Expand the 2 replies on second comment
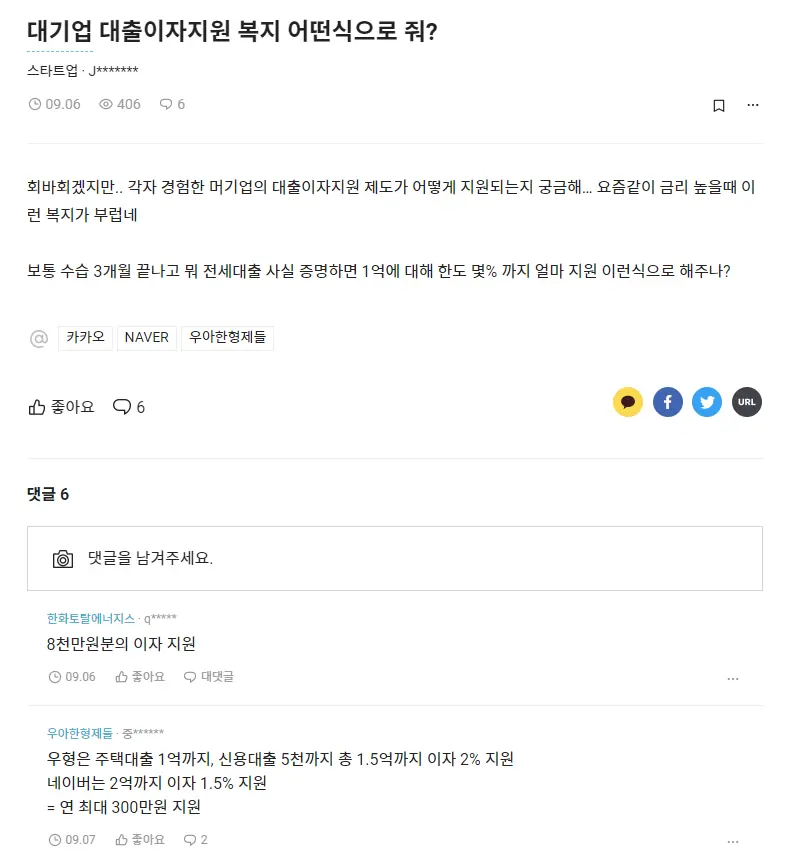This screenshot has width=811, height=858. coord(195,839)
